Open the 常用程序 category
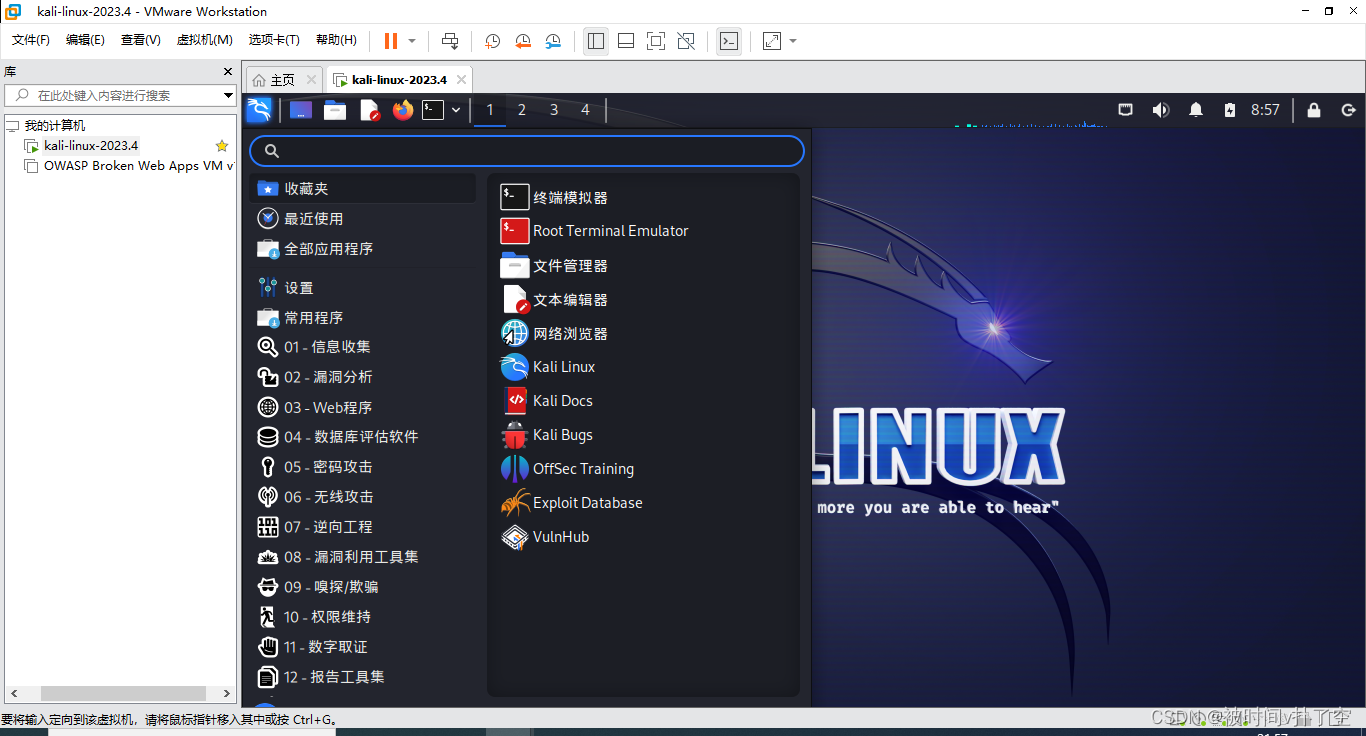 pyautogui.click(x=364, y=318)
